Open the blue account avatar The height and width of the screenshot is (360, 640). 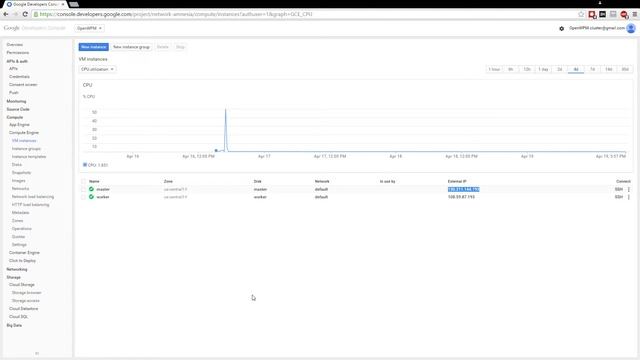pyautogui.click(x=631, y=28)
